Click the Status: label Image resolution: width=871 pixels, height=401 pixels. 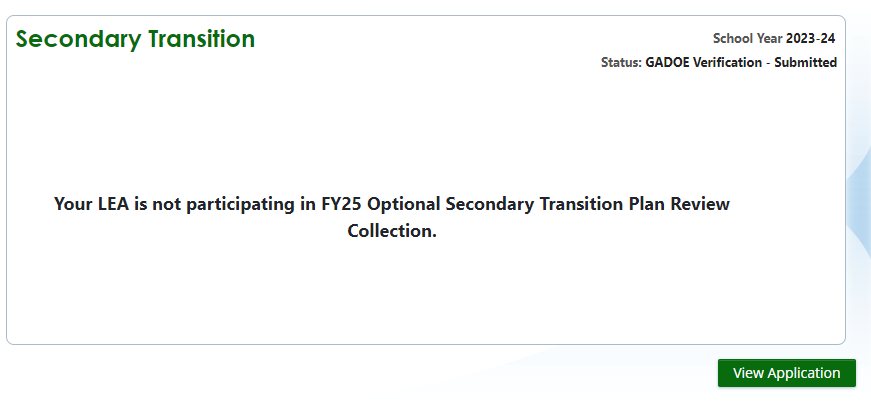pos(621,62)
